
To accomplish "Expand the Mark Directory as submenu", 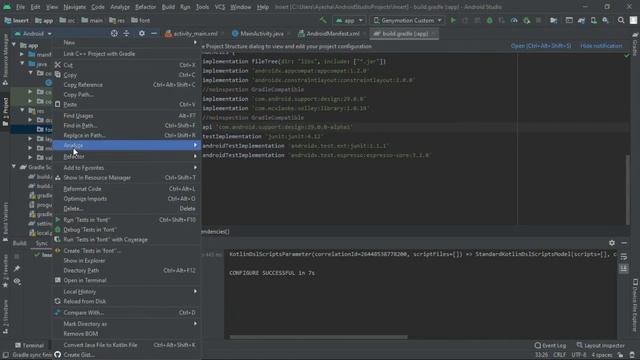I will point(127,324).
